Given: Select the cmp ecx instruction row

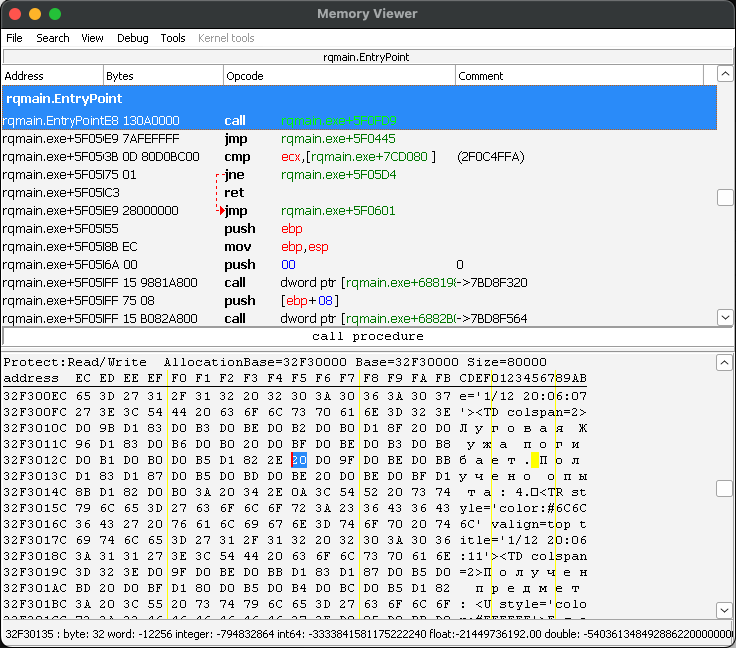Looking at the screenshot, I should [x=359, y=157].
